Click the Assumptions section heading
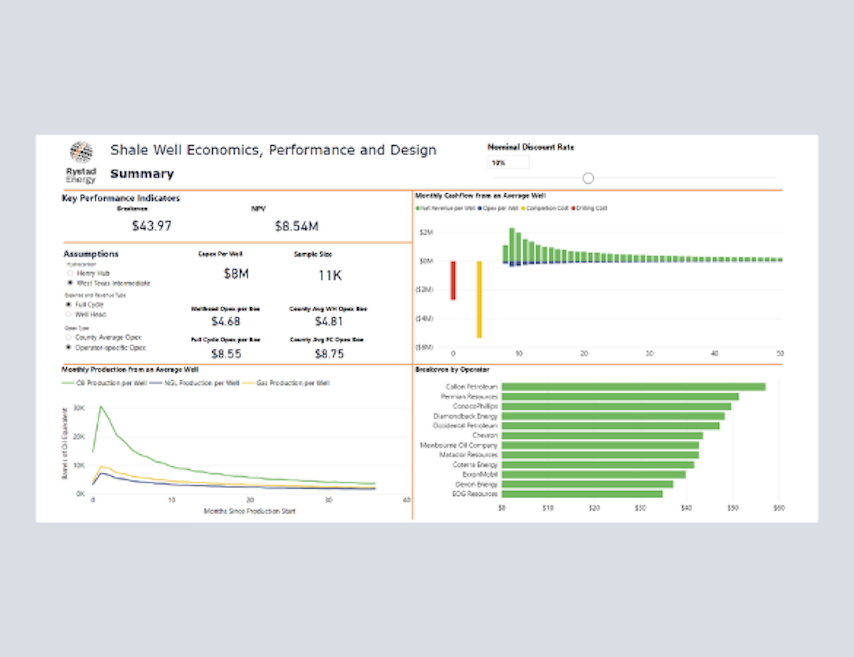854x657 pixels. point(91,254)
